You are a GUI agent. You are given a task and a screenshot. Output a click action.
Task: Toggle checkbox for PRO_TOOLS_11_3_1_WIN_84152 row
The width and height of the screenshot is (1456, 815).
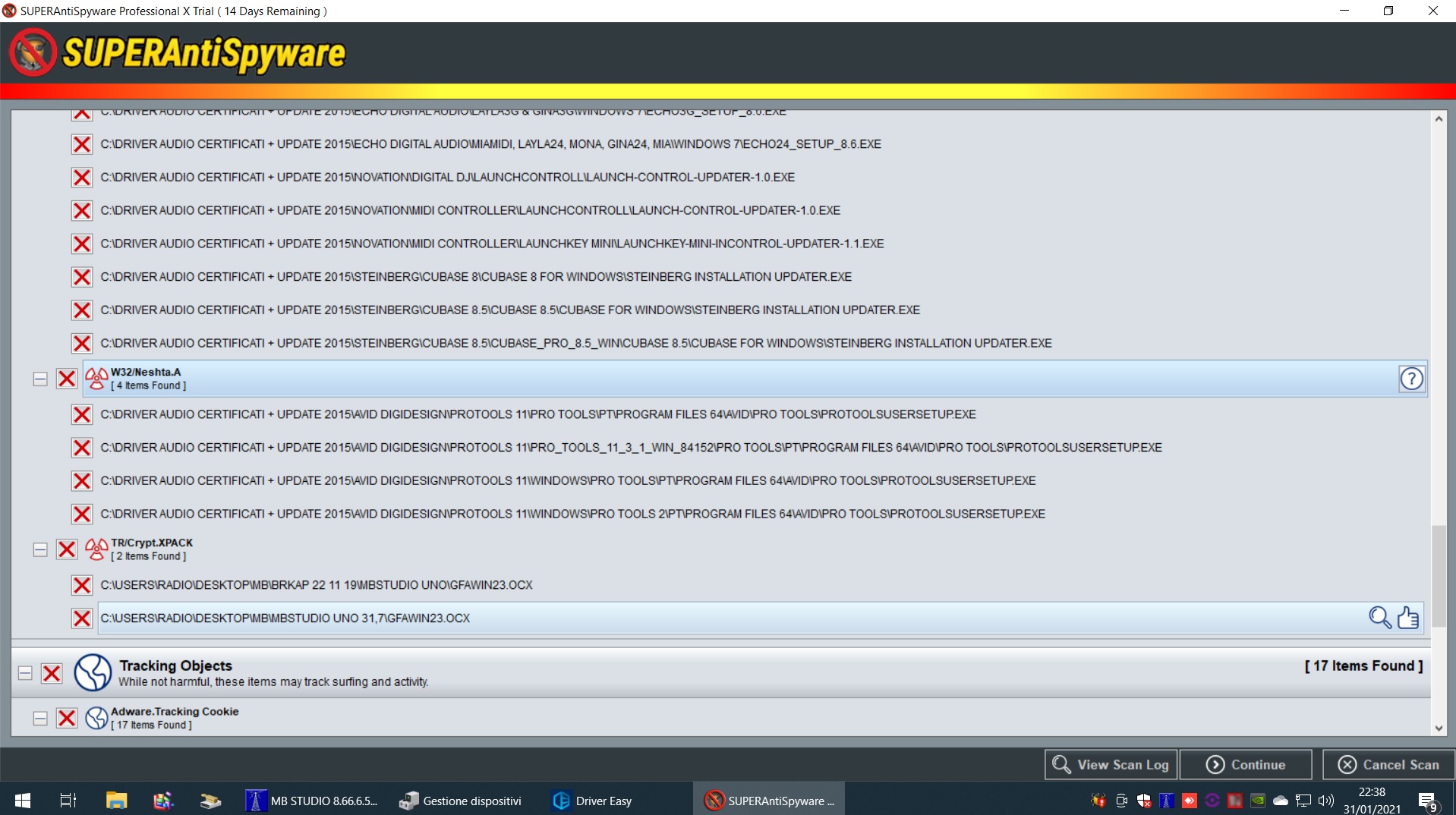tap(82, 448)
